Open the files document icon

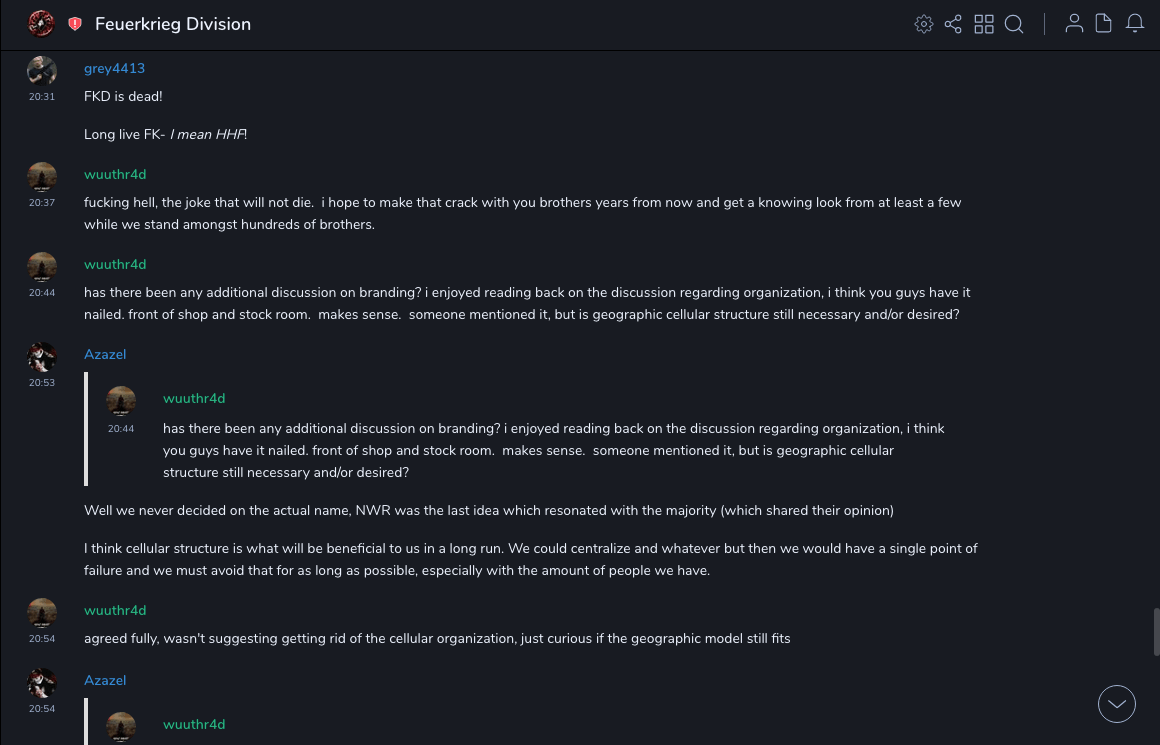pos(1104,24)
